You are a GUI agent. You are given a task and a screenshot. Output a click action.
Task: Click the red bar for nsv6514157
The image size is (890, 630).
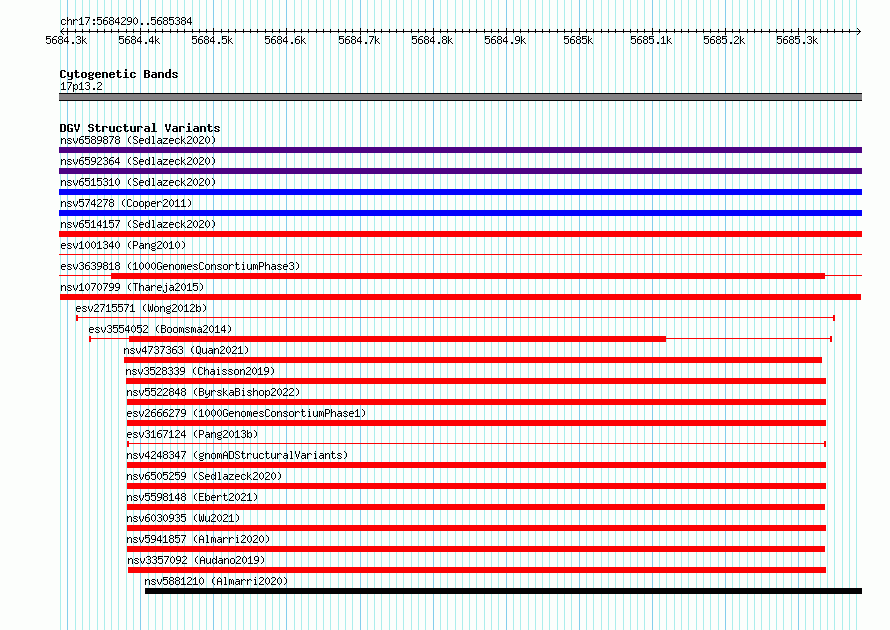click(x=460, y=234)
